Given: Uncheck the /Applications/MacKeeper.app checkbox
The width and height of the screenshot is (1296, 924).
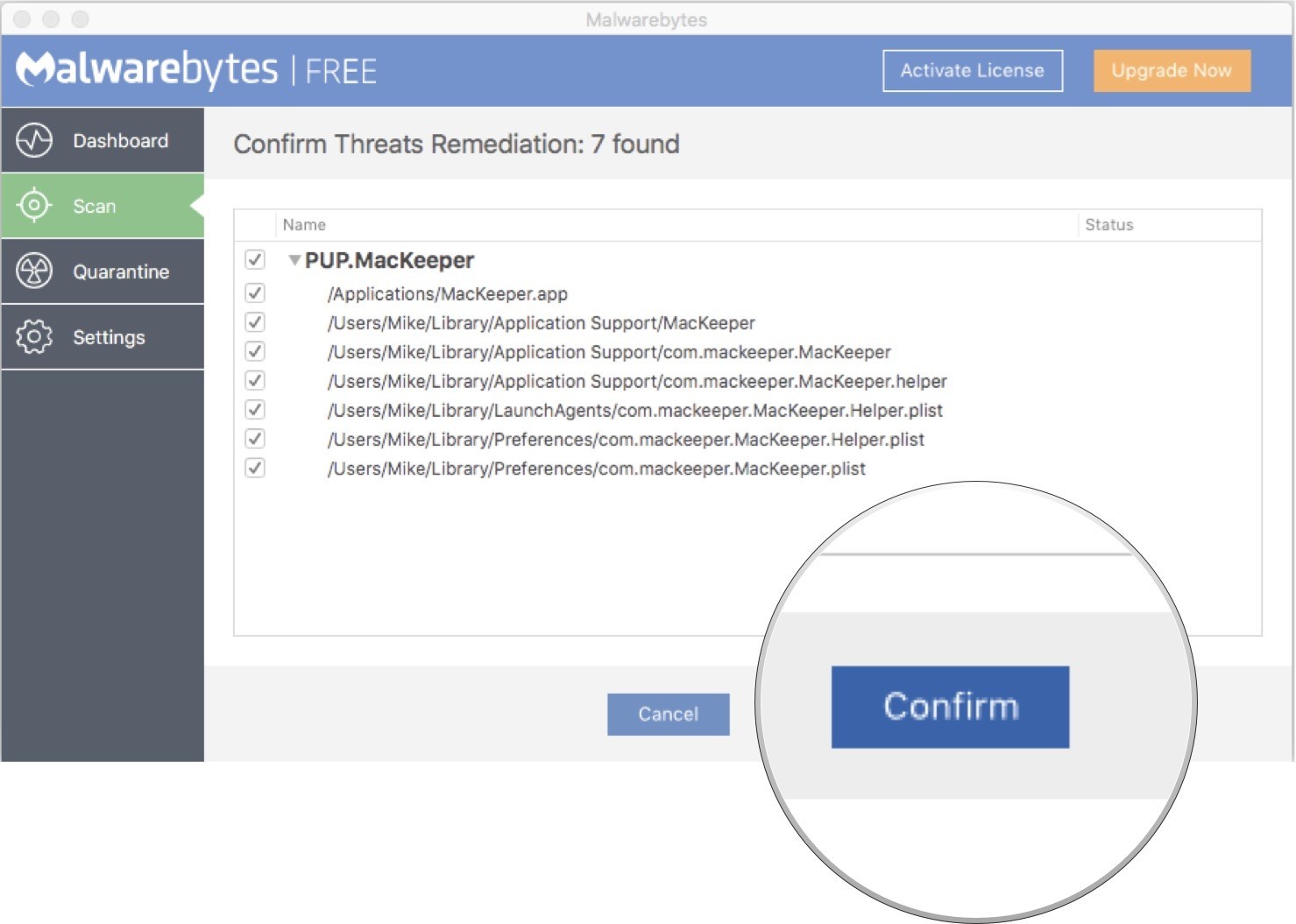Looking at the screenshot, I should pyautogui.click(x=255, y=293).
